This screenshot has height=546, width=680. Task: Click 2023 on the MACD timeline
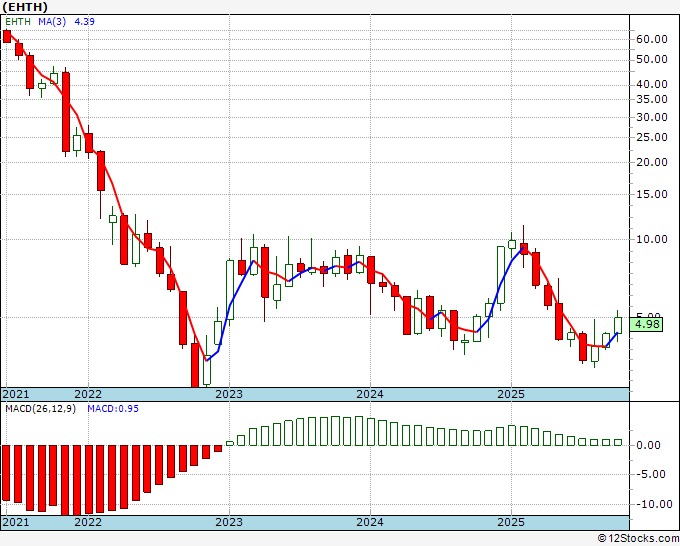pyautogui.click(x=229, y=522)
